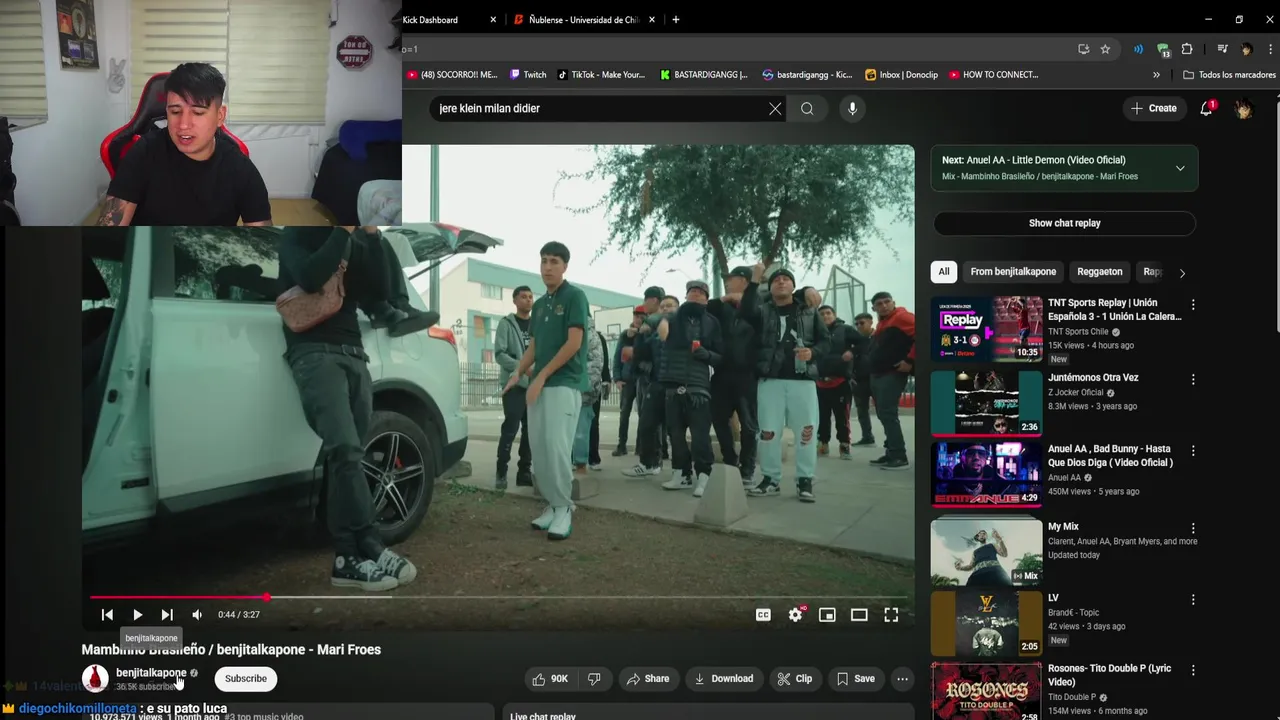Viewport: 1280px width, 720px height.
Task: Click the Share button
Action: point(648,679)
